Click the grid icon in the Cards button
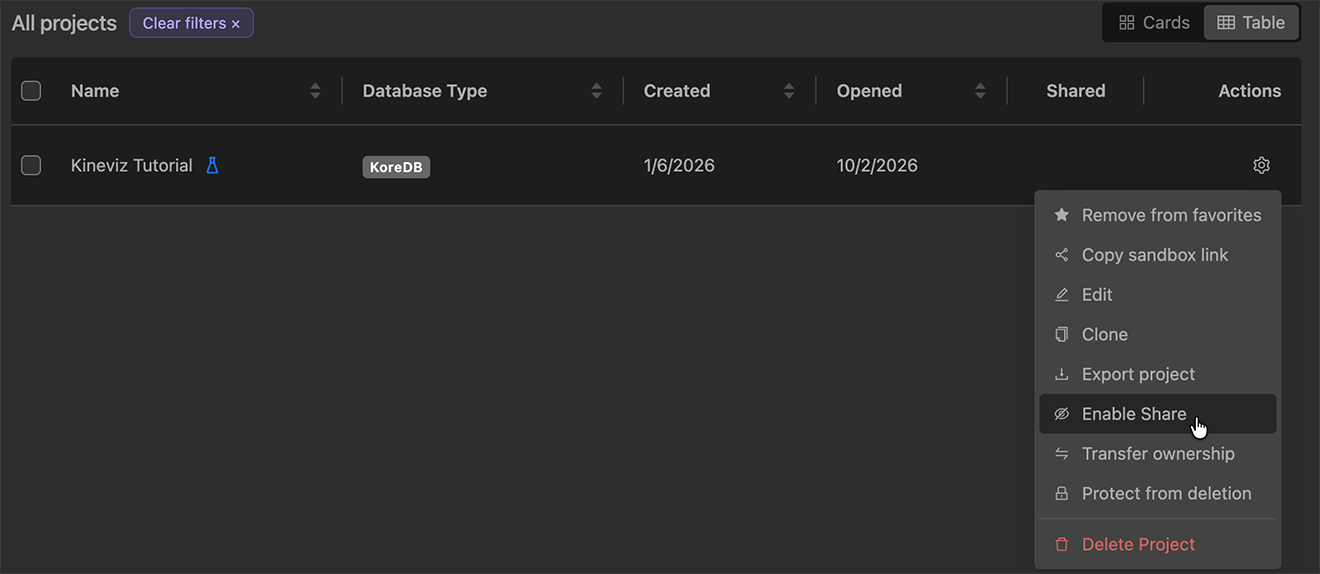Screen dimensions: 1320x574 (1126, 22)
